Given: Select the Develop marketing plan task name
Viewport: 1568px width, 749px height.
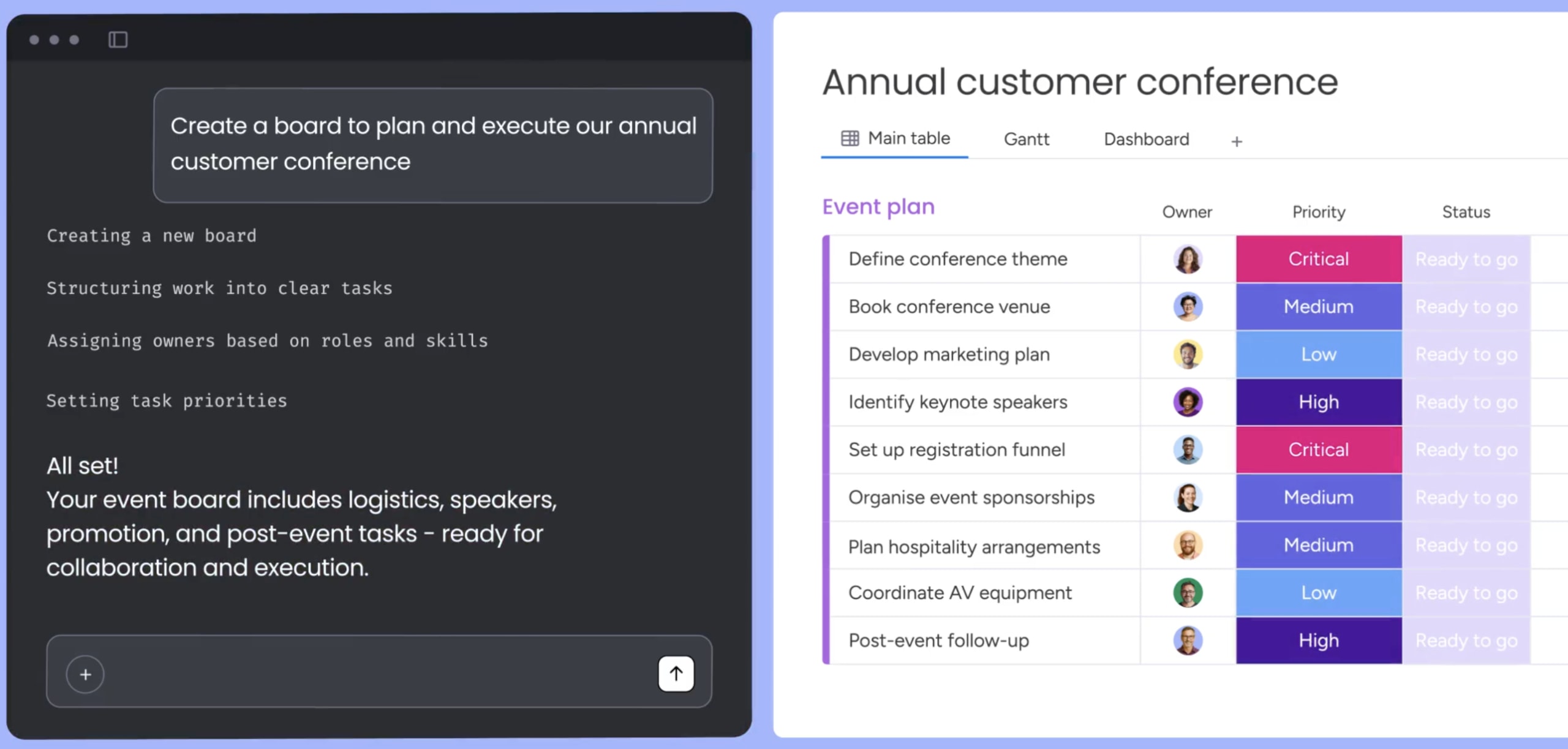Looking at the screenshot, I should (949, 355).
